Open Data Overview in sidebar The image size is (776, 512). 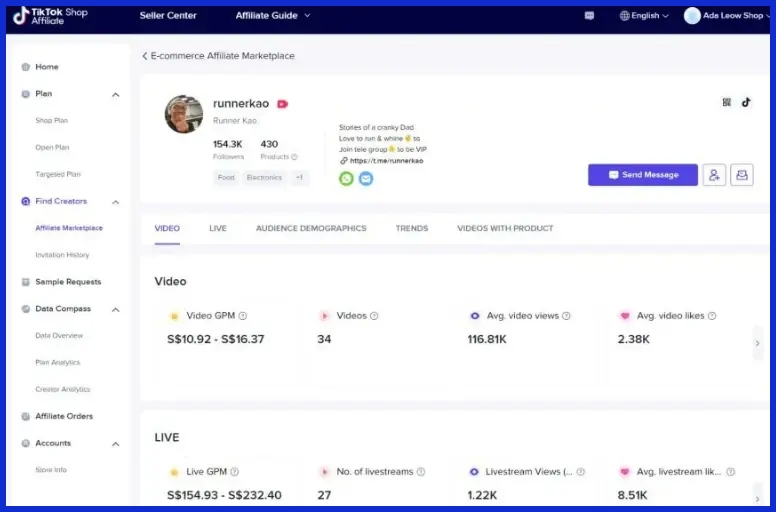[59, 335]
